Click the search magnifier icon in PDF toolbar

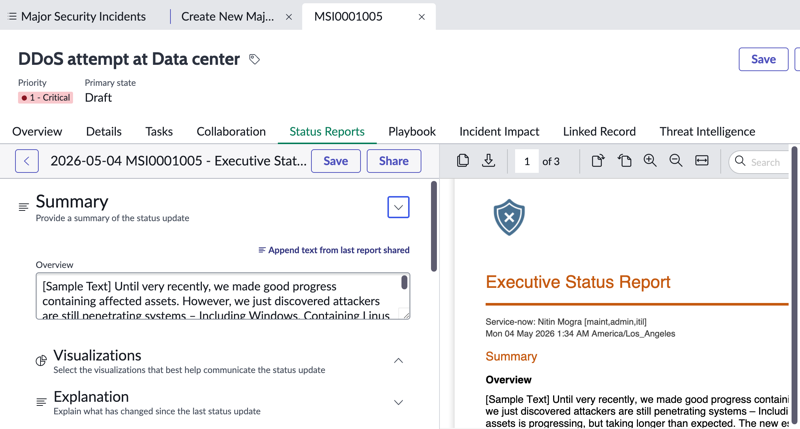pyautogui.click(x=740, y=161)
